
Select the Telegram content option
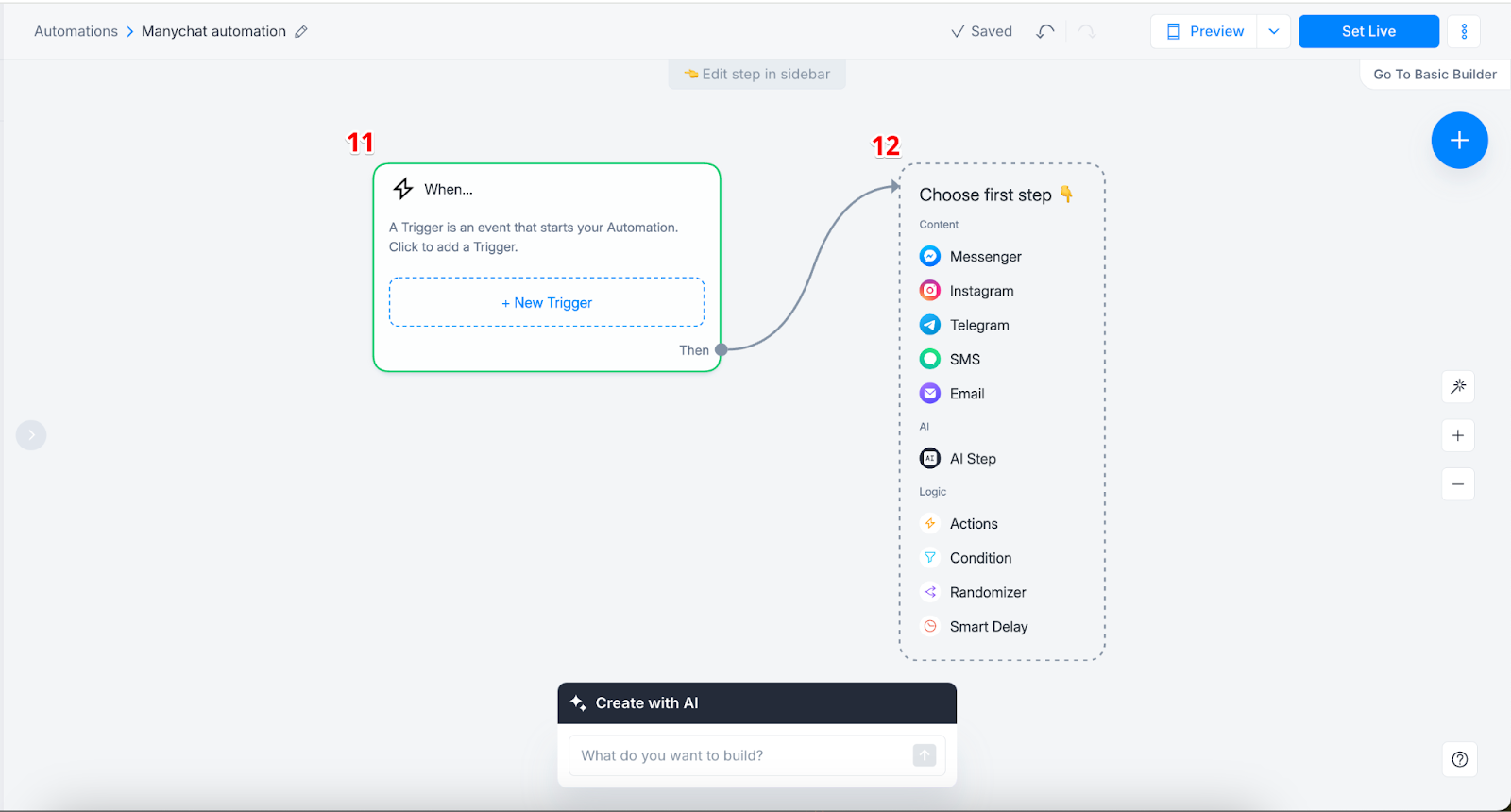coord(979,325)
